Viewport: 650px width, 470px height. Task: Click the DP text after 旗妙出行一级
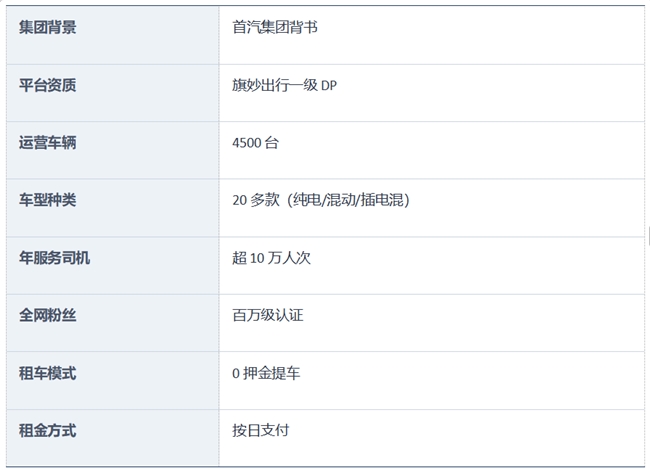[329, 86]
